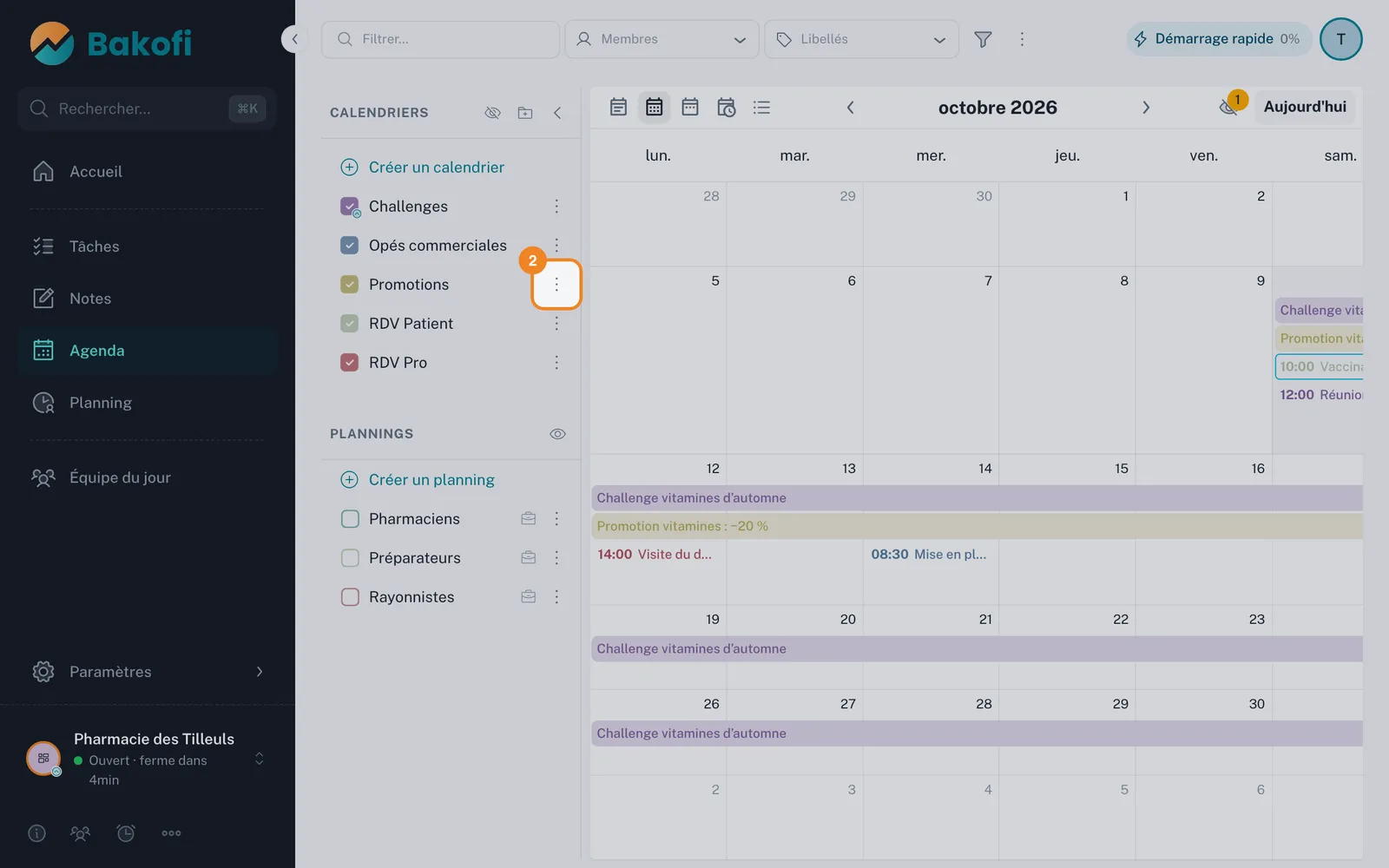Expand the Pharmacie des Tilleuls switcher
1389x868 pixels.
coord(259,759)
